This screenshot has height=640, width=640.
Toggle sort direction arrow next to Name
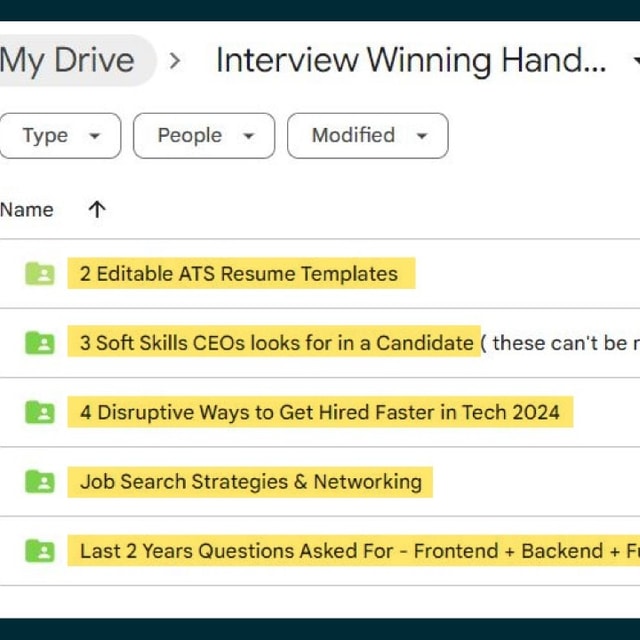96,210
